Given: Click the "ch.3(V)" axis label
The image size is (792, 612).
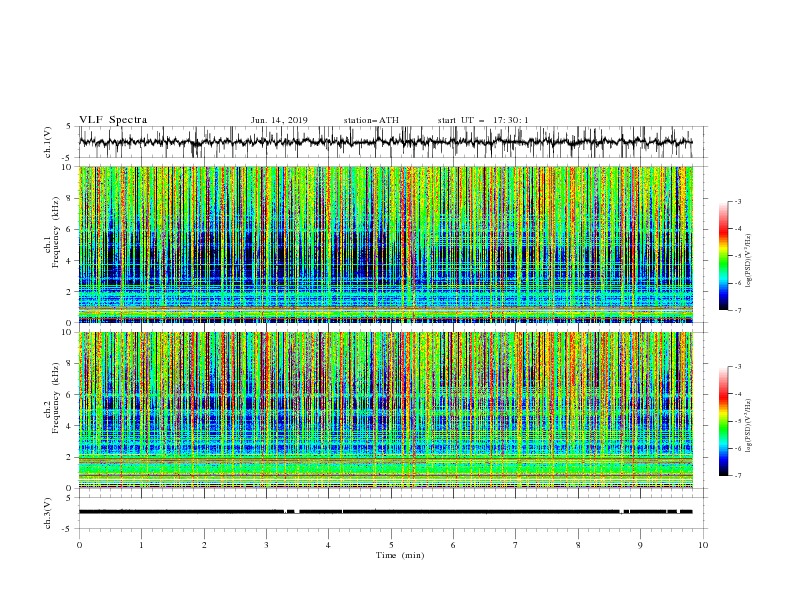Looking at the screenshot, I should tap(48, 513).
